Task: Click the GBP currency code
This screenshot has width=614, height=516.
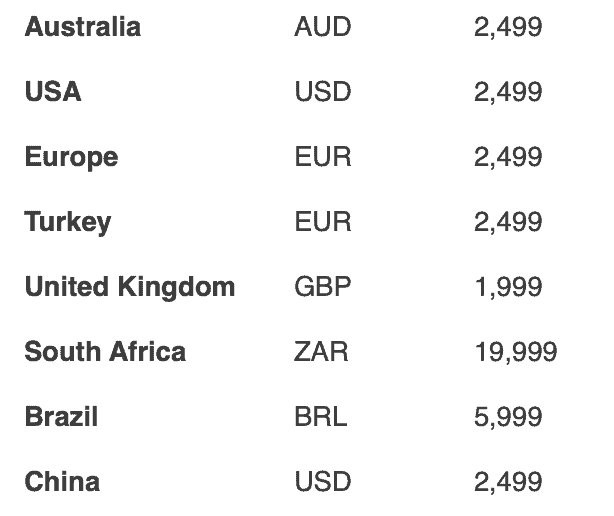Action: (323, 287)
